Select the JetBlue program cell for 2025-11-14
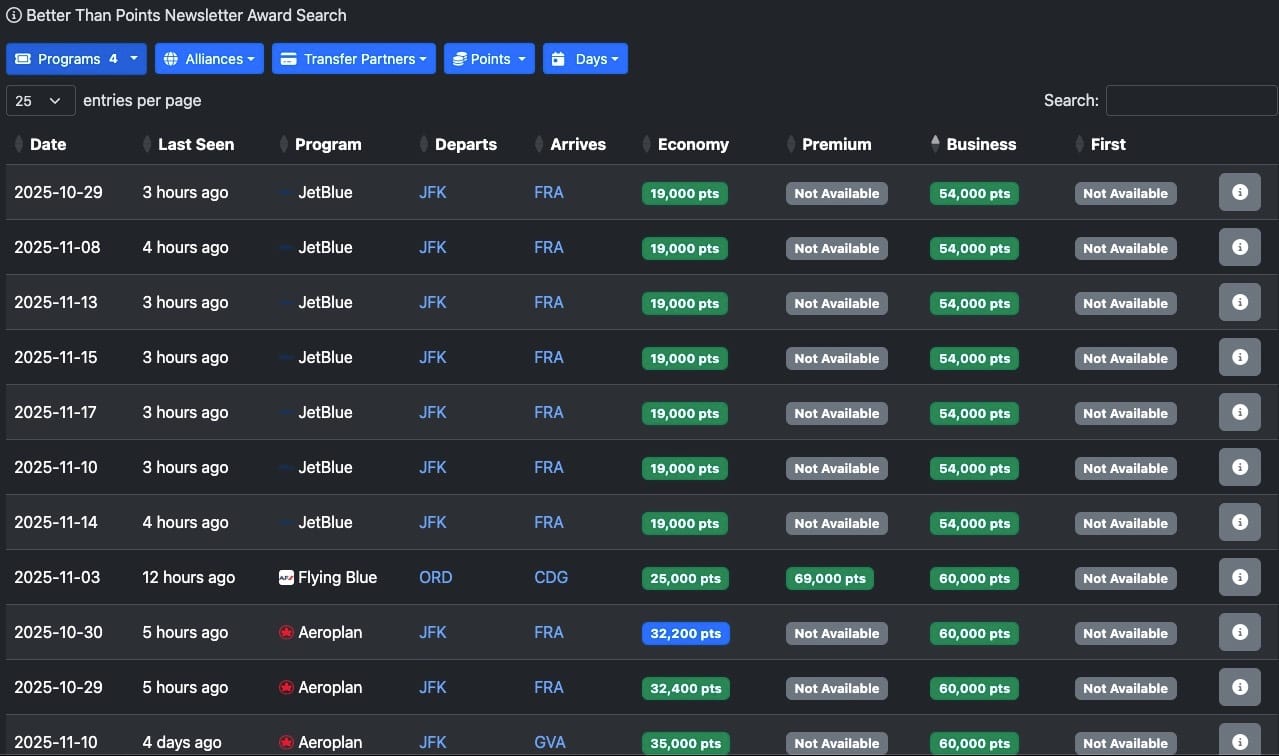The image size is (1279, 756). tap(316, 522)
